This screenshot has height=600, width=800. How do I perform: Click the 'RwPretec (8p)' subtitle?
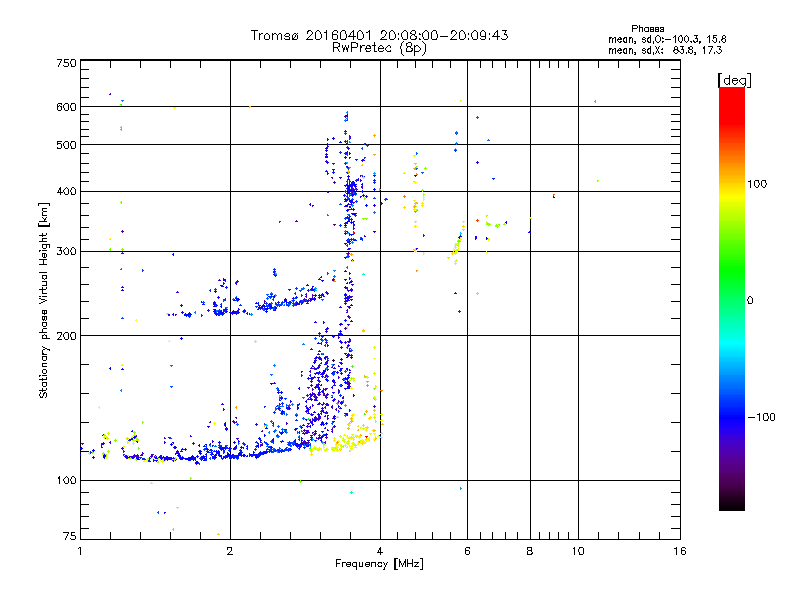pos(380,48)
